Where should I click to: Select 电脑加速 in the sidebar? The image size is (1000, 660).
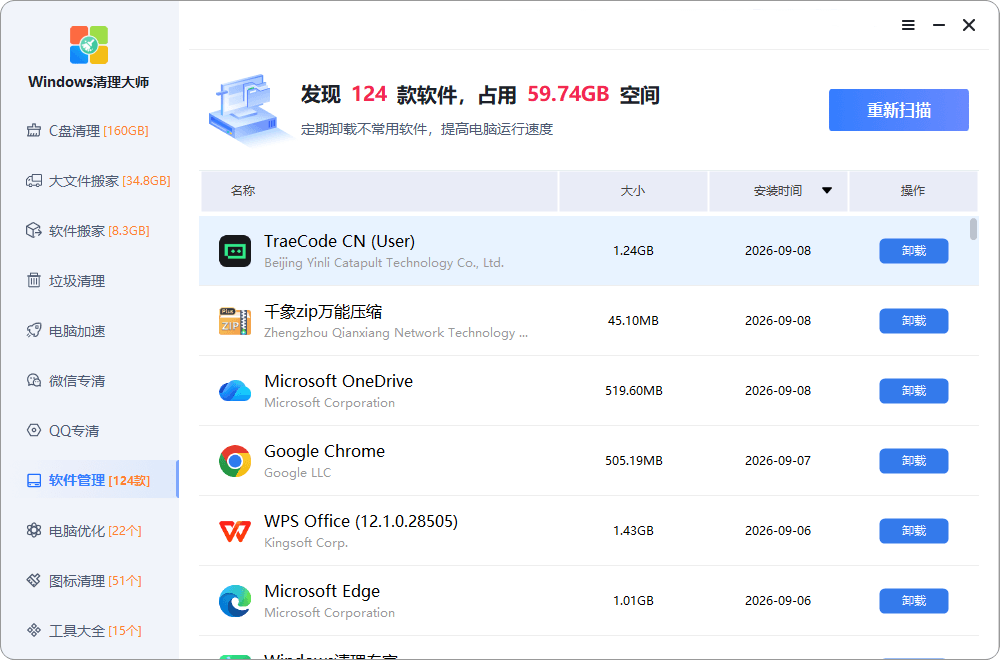[x=89, y=330]
